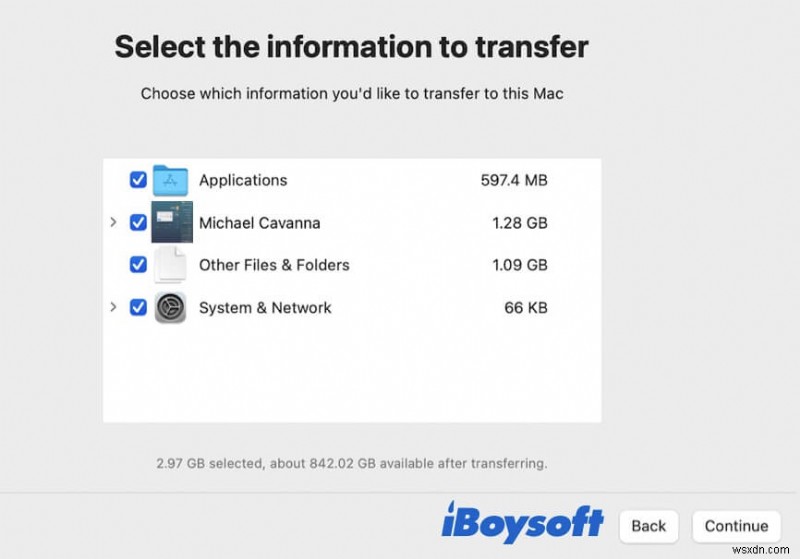This screenshot has width=800, height=559.
Task: Select the System & Network row label
Action: [265, 308]
